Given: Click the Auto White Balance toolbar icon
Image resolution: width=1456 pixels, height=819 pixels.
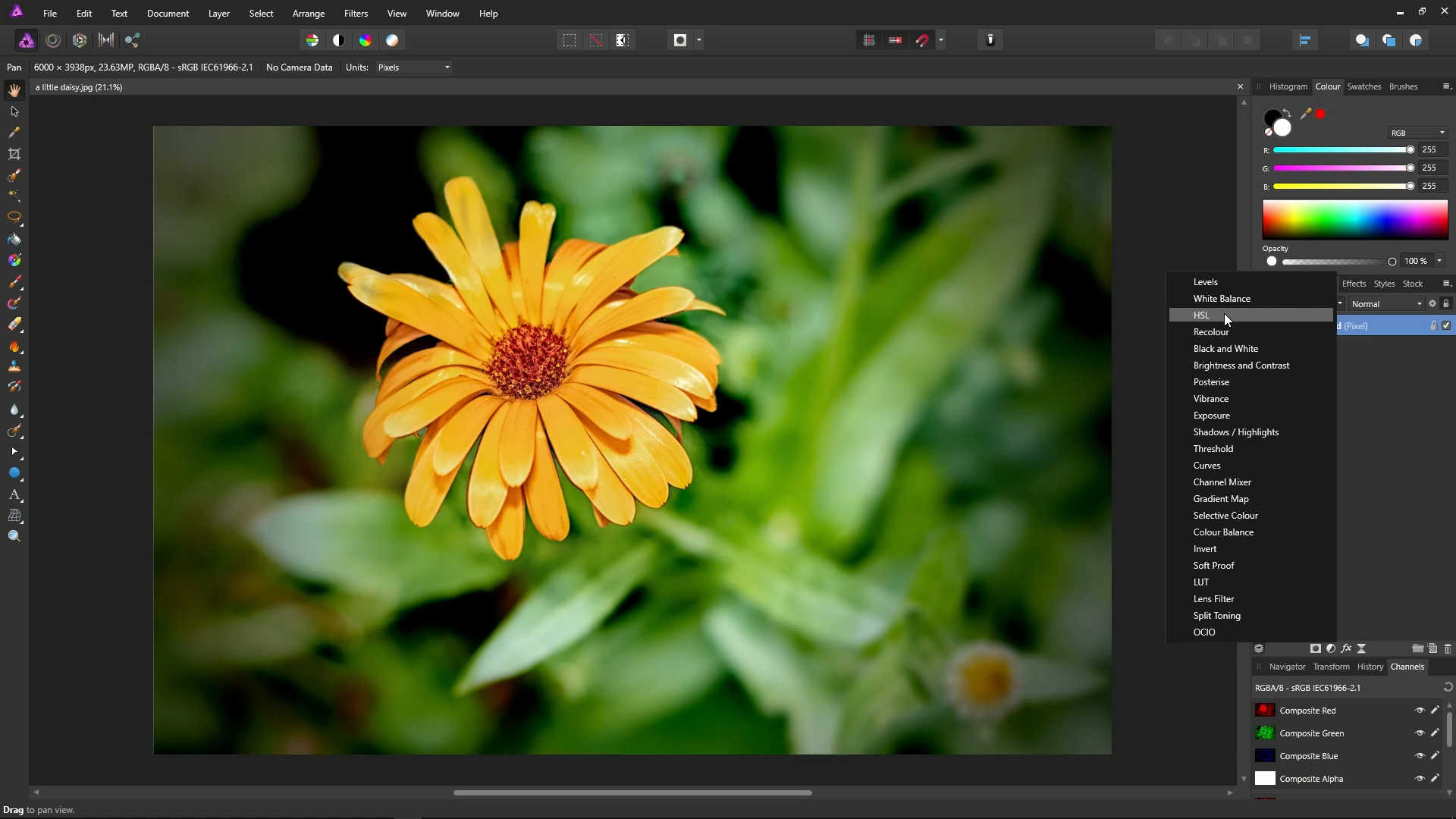Looking at the screenshot, I should coord(392,40).
